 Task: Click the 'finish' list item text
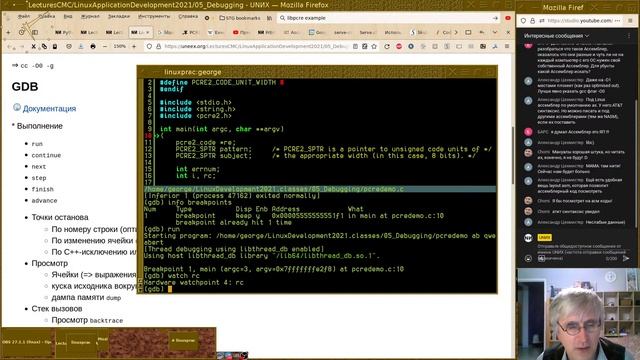coord(42,189)
